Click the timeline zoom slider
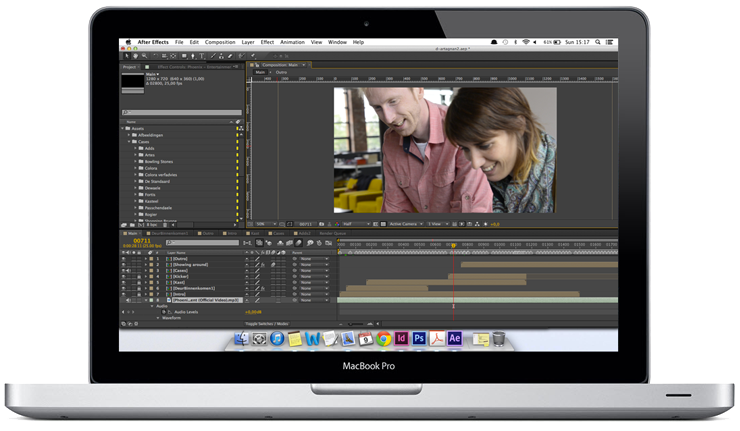 tap(357, 324)
